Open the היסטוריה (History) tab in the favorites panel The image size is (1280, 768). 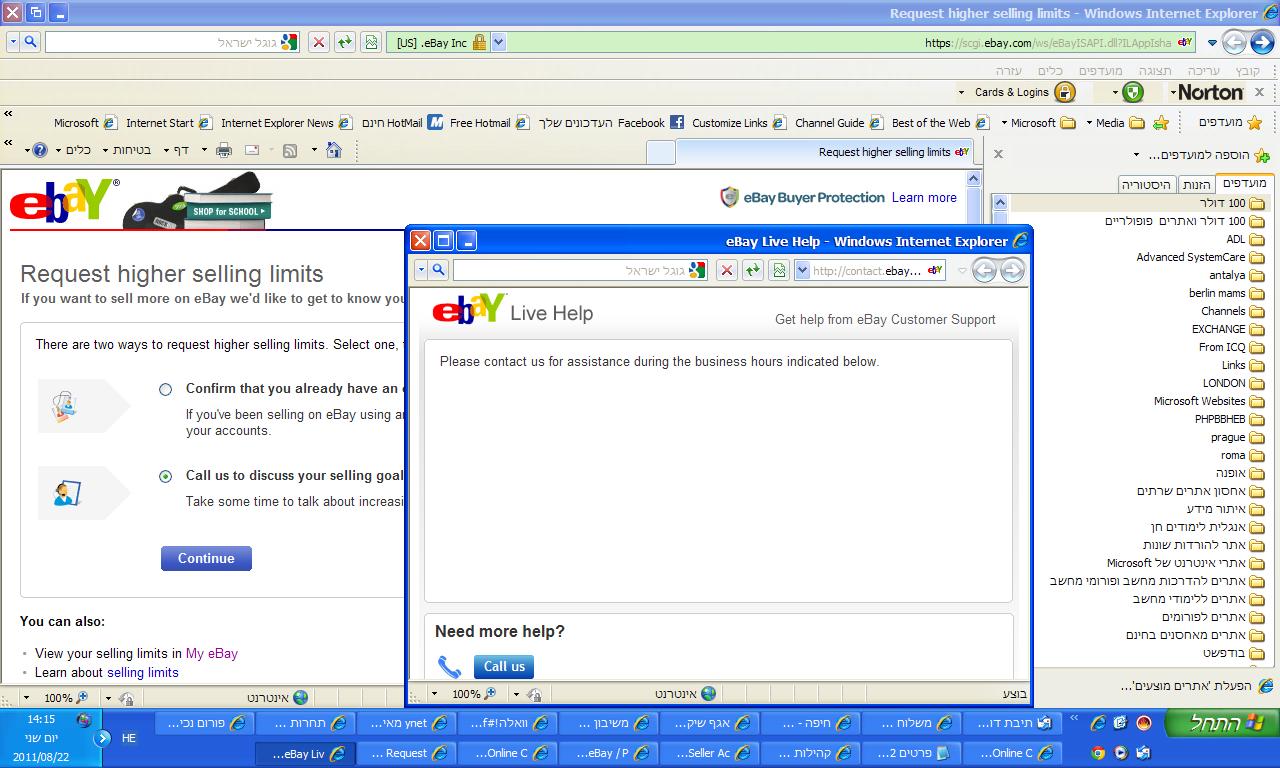(1145, 184)
